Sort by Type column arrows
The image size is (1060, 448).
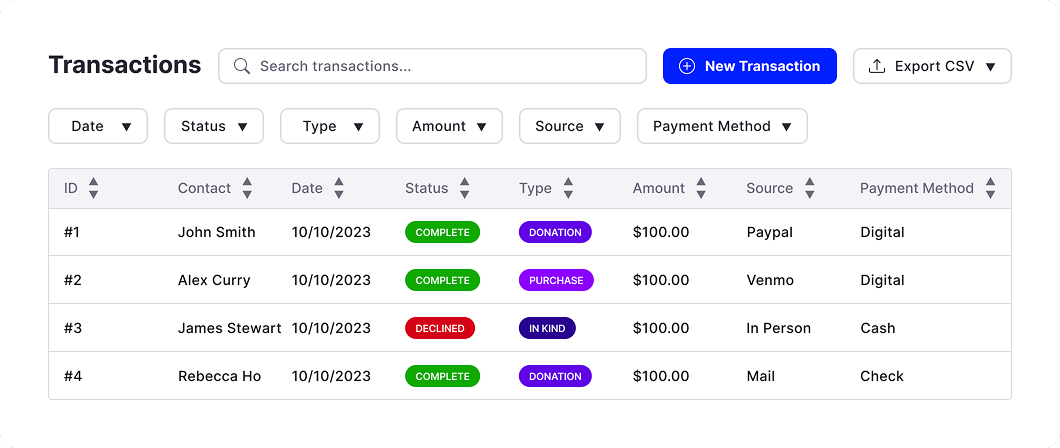[568, 188]
